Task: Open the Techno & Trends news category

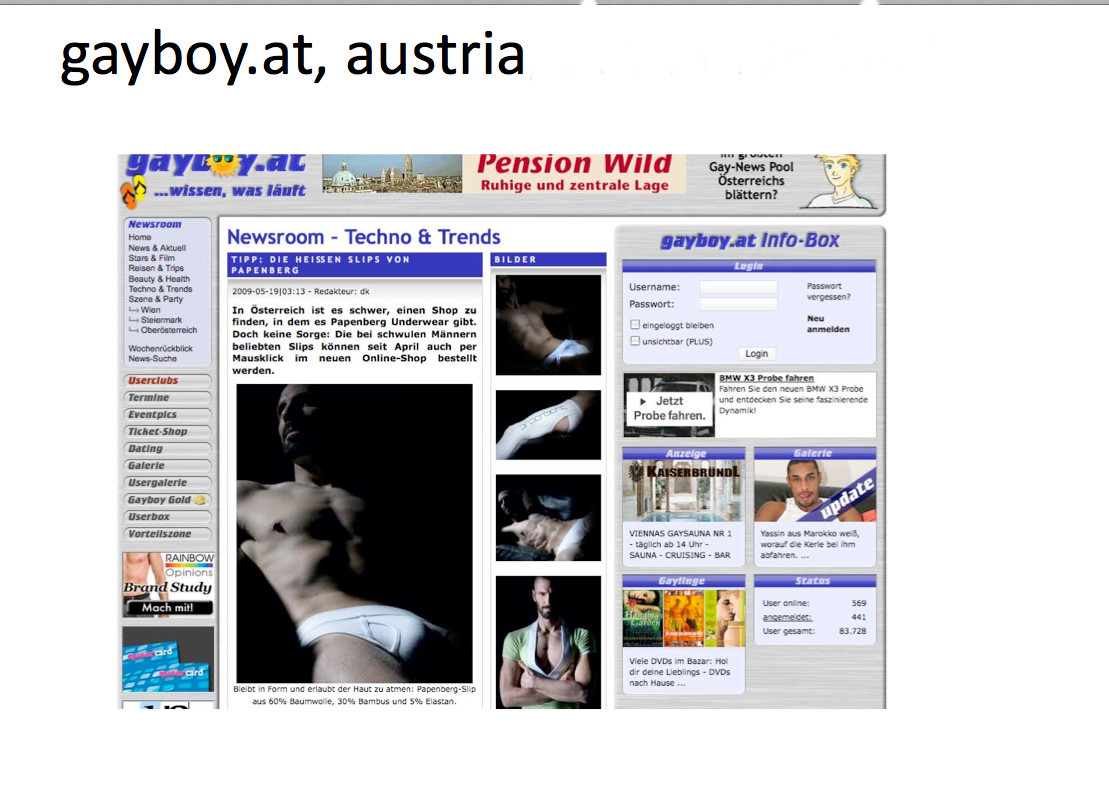Action: pyautogui.click(x=160, y=289)
